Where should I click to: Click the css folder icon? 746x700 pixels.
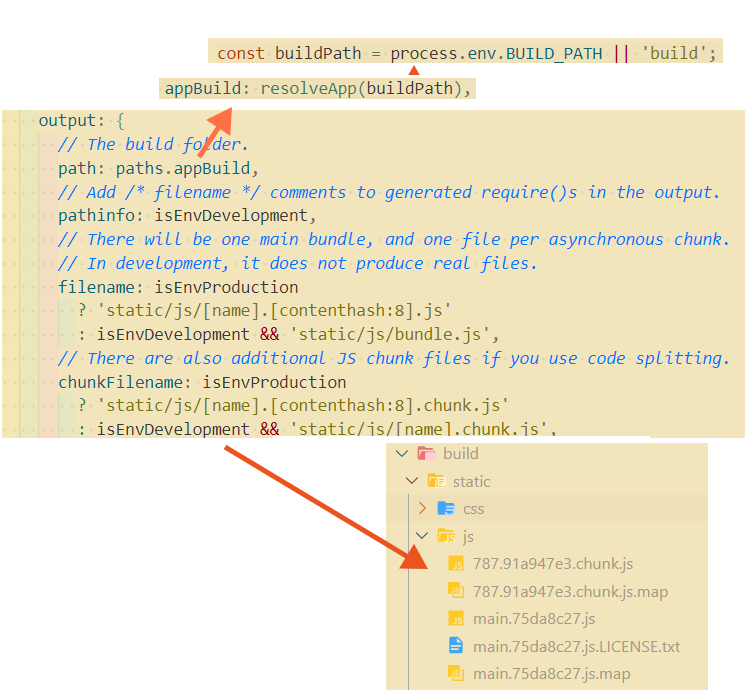(x=446, y=508)
